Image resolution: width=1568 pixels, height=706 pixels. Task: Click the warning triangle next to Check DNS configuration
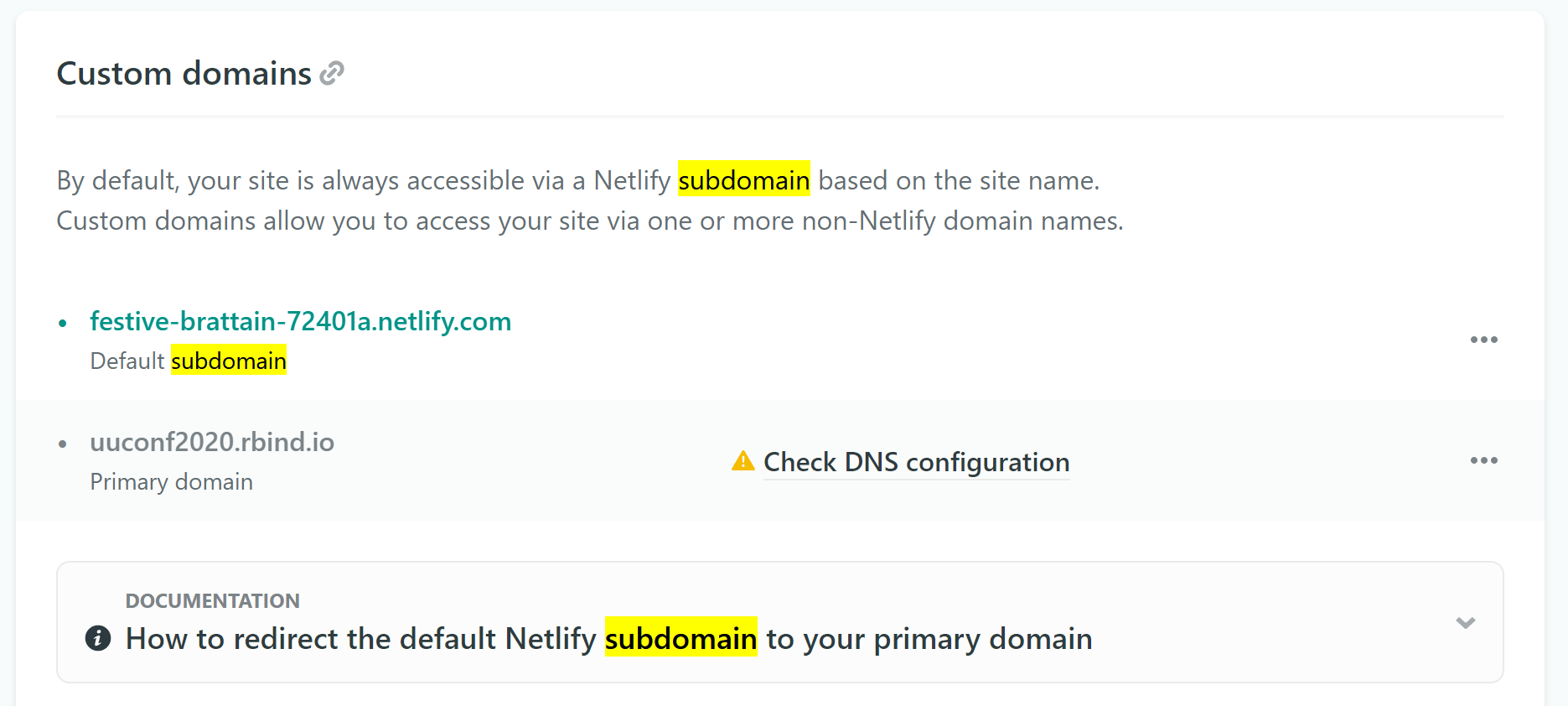click(x=742, y=461)
